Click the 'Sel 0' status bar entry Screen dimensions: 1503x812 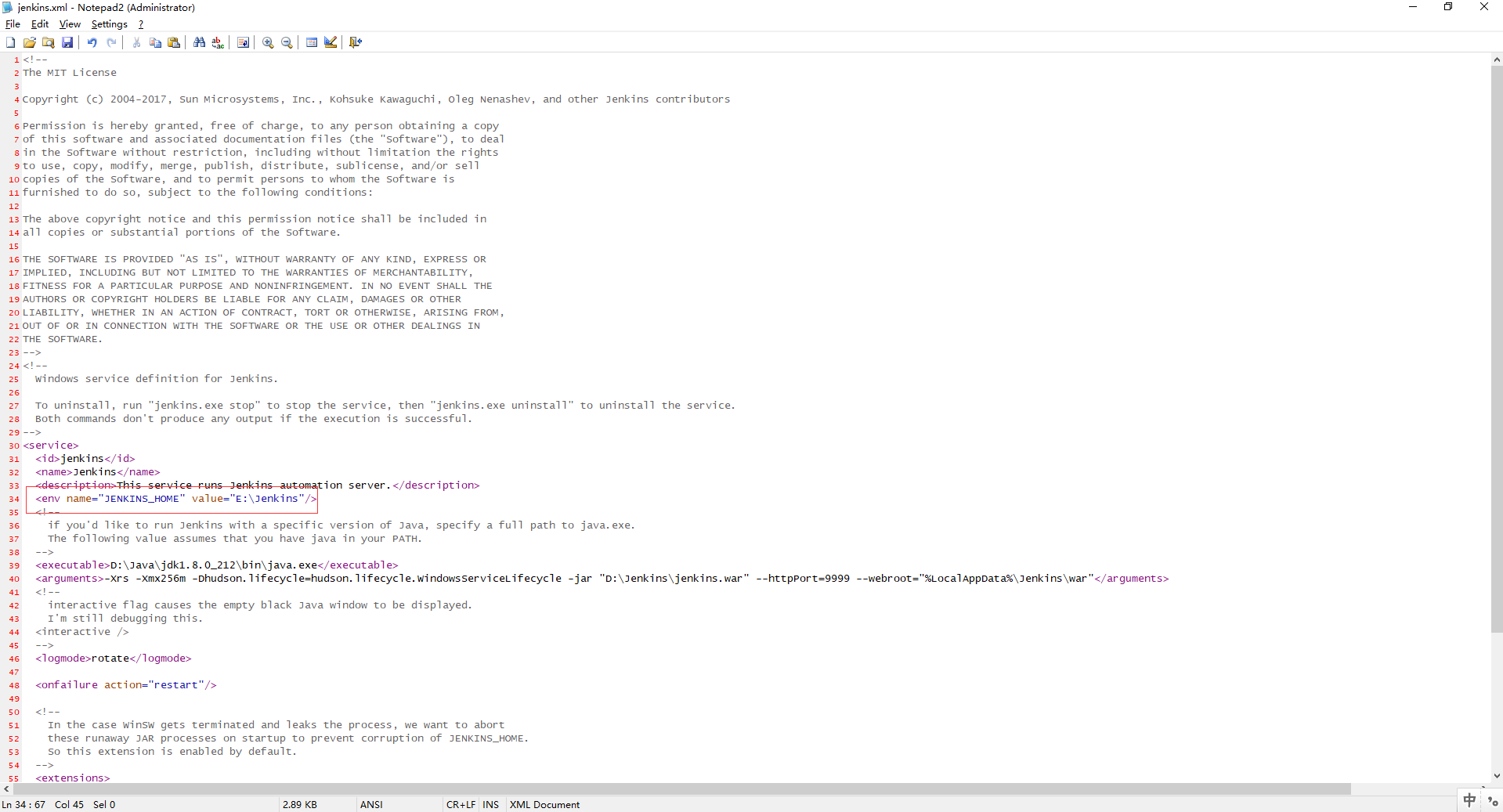pos(104,805)
